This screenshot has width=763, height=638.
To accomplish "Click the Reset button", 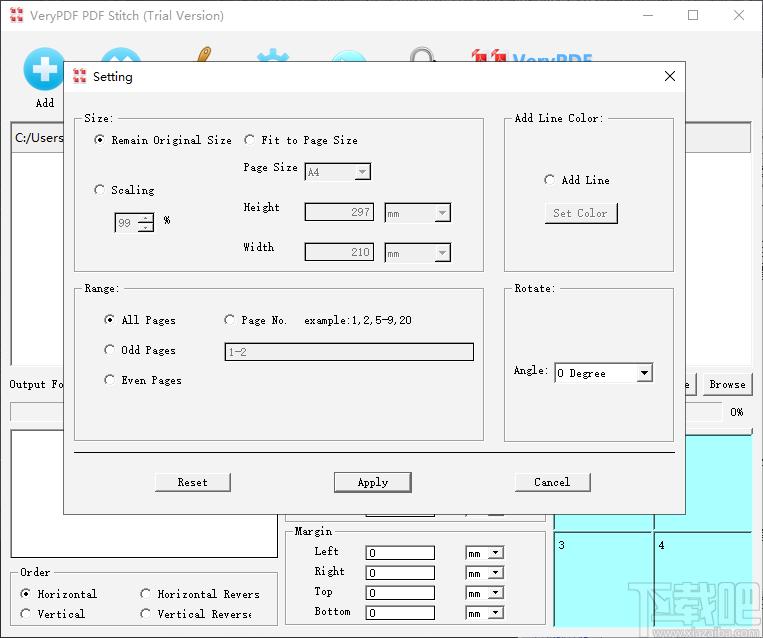I will [x=193, y=482].
